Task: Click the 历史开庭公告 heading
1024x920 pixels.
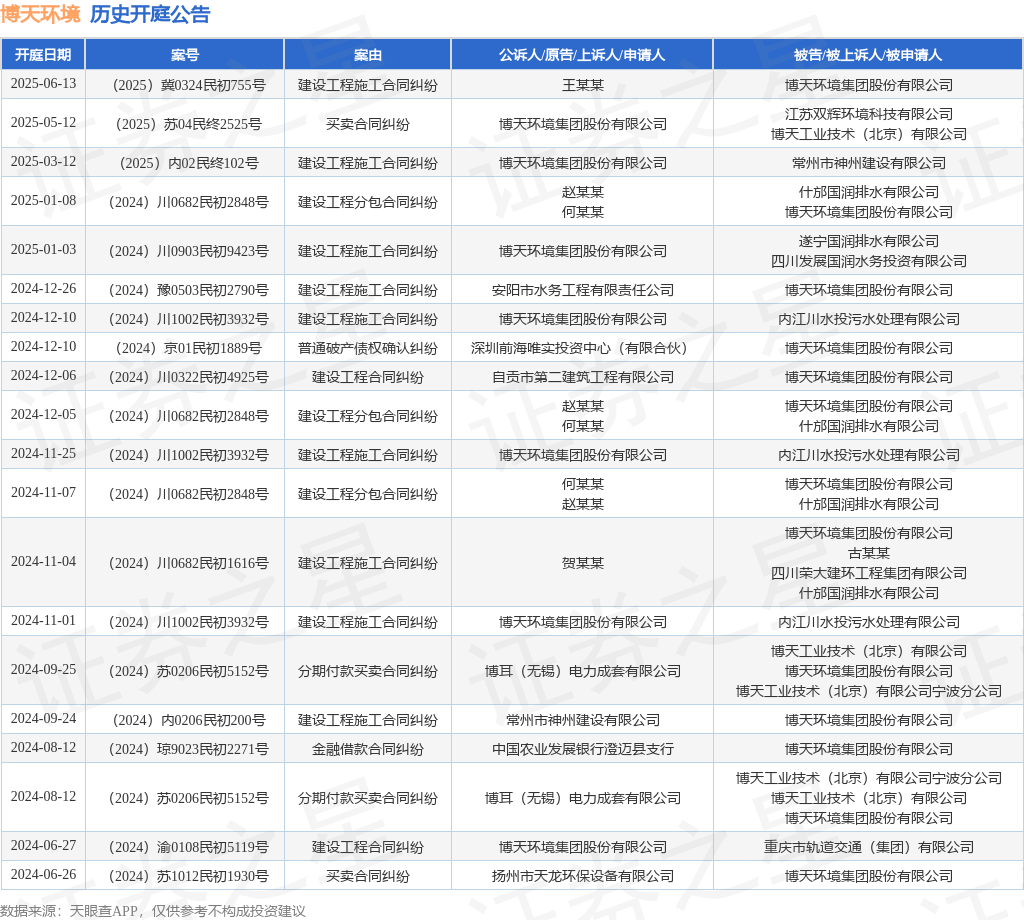Action: pyautogui.click(x=150, y=14)
